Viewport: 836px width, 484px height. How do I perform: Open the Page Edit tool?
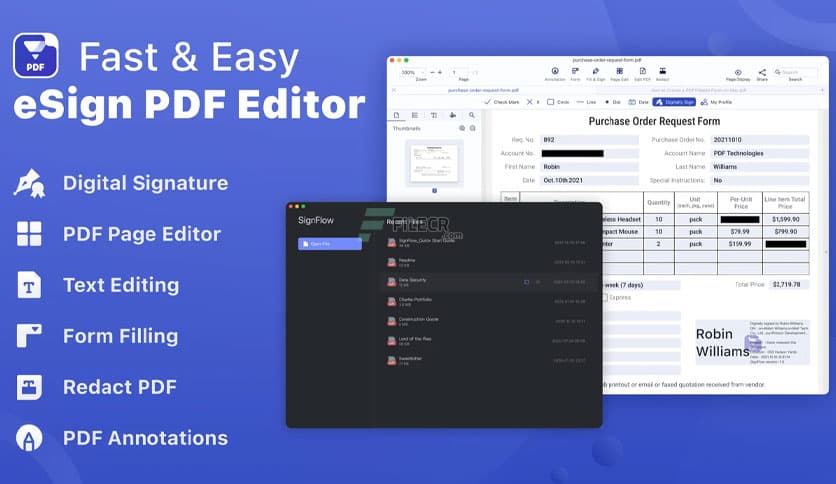point(619,74)
